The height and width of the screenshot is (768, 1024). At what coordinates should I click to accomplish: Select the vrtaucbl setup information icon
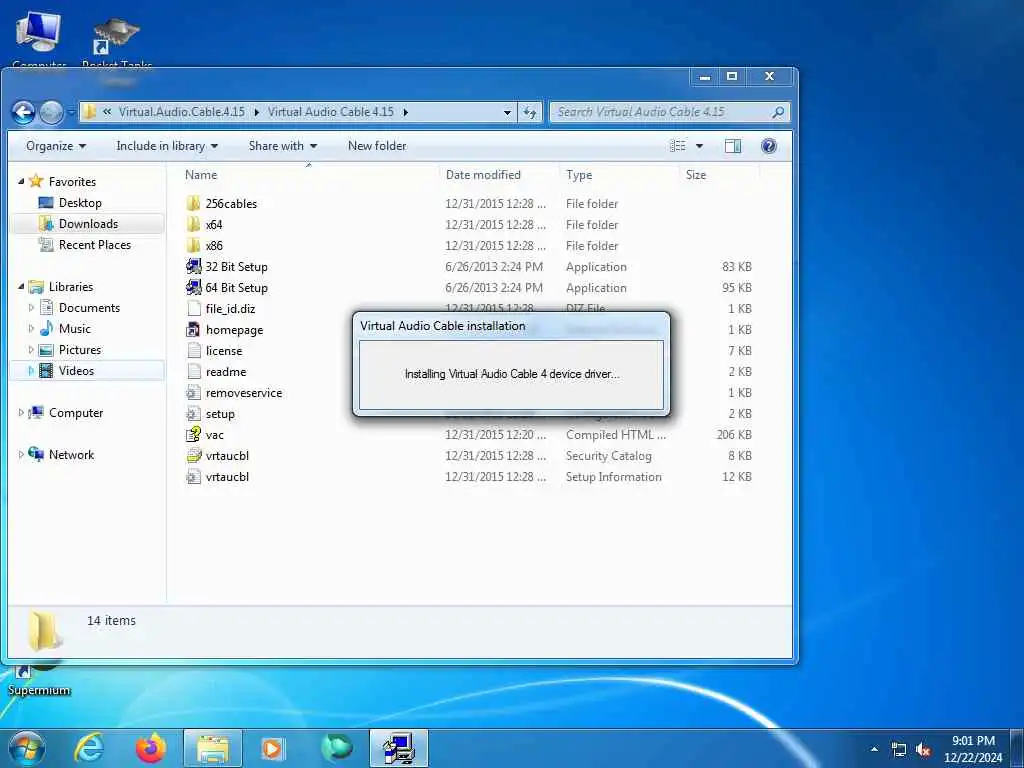(193, 477)
